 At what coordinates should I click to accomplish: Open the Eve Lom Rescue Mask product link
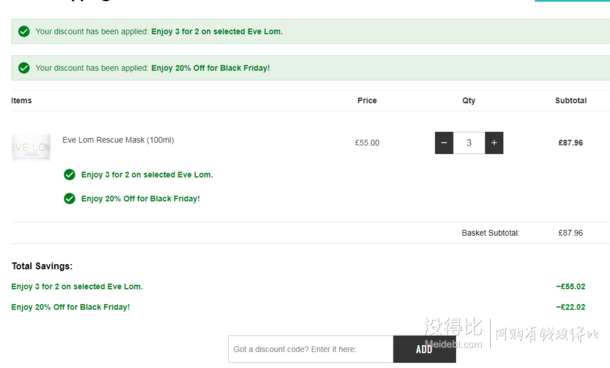click(118, 140)
